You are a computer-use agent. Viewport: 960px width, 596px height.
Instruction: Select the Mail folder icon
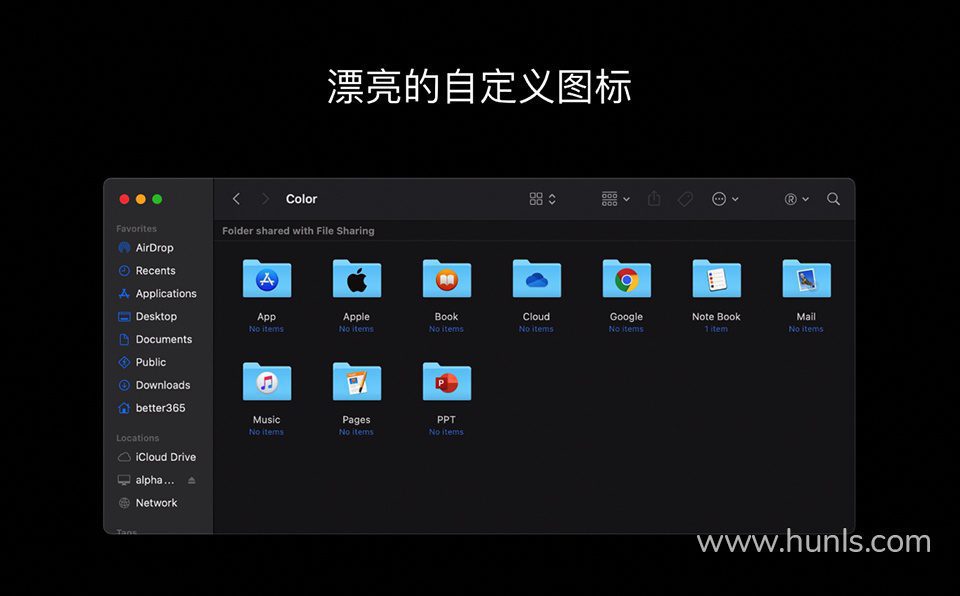tap(807, 279)
